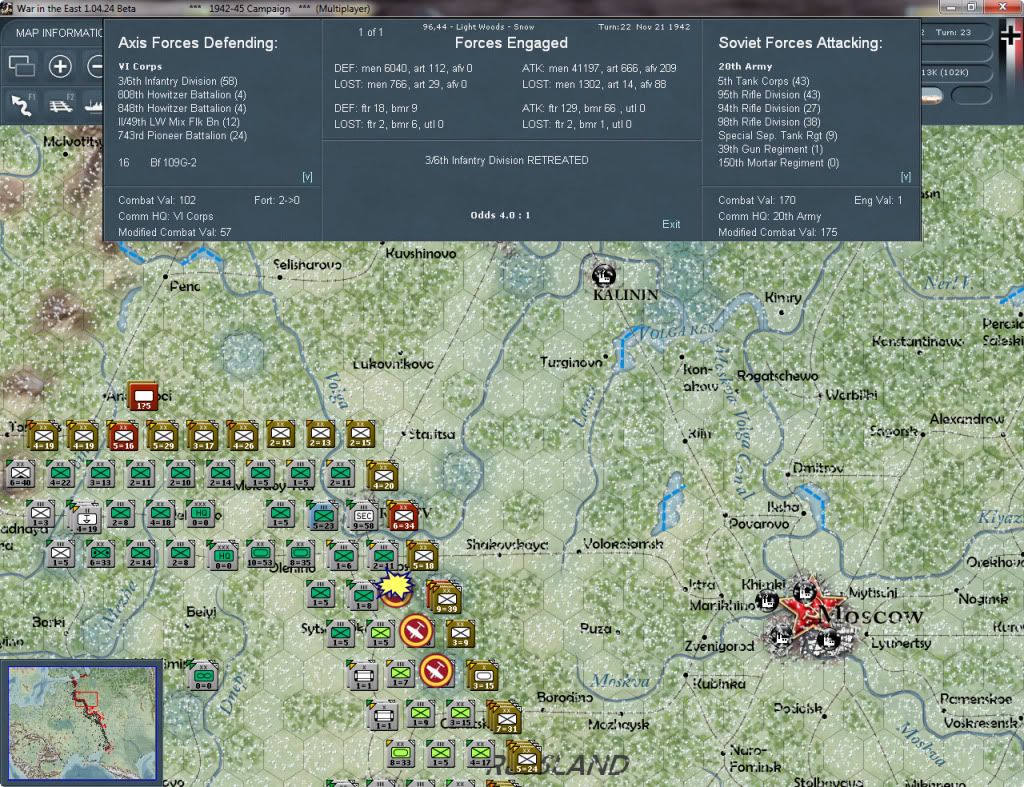Screen dimensions: 1024x787
Task: Select the German 1=3 regiment counter
Action: pos(40,514)
